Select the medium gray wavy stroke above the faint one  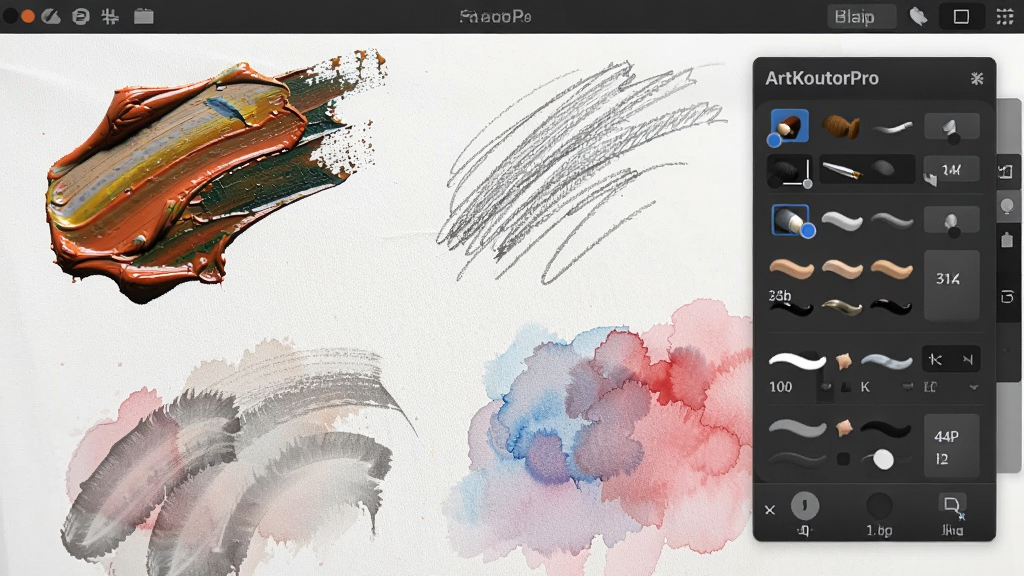[797, 428]
